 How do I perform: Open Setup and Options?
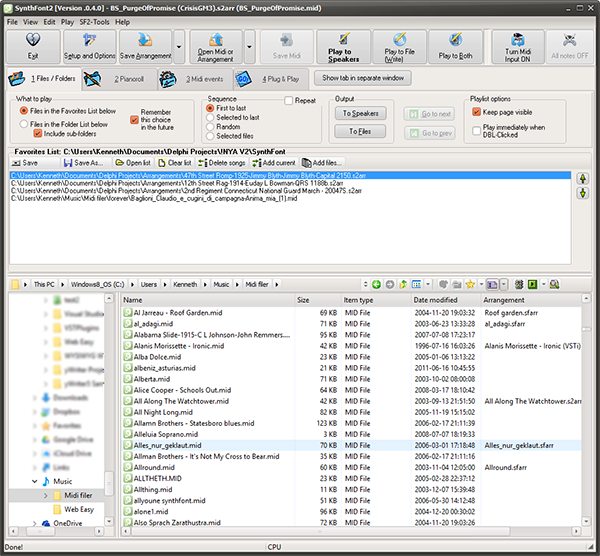(x=90, y=47)
